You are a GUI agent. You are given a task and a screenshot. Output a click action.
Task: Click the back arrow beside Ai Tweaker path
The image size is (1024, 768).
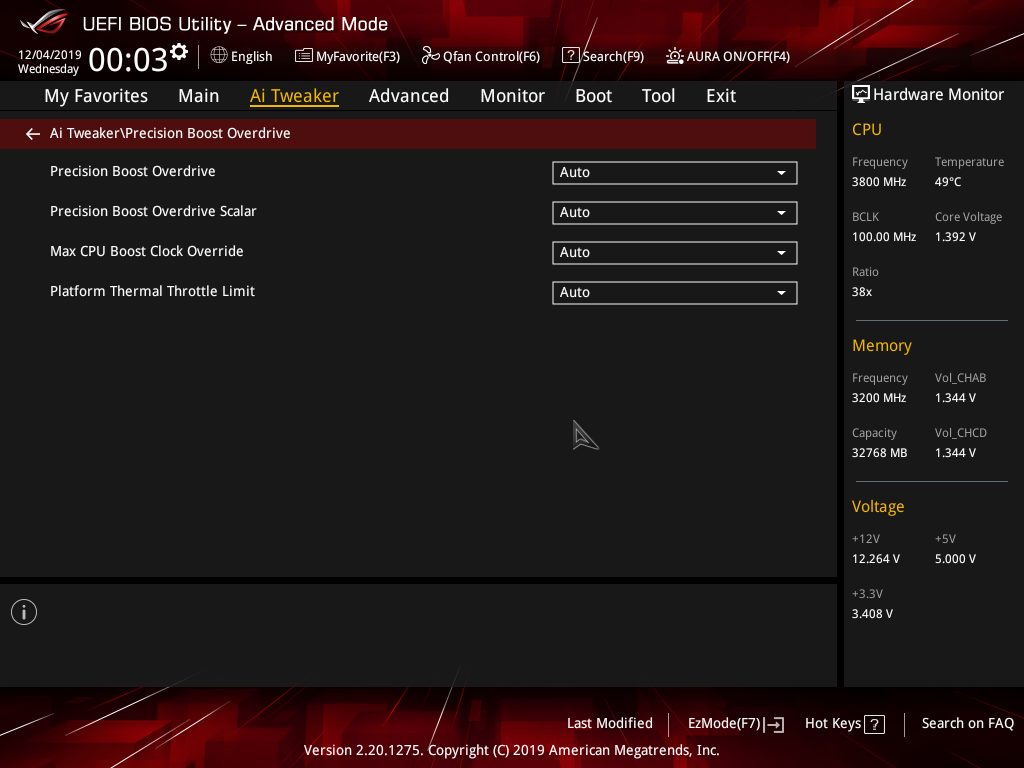(33, 134)
